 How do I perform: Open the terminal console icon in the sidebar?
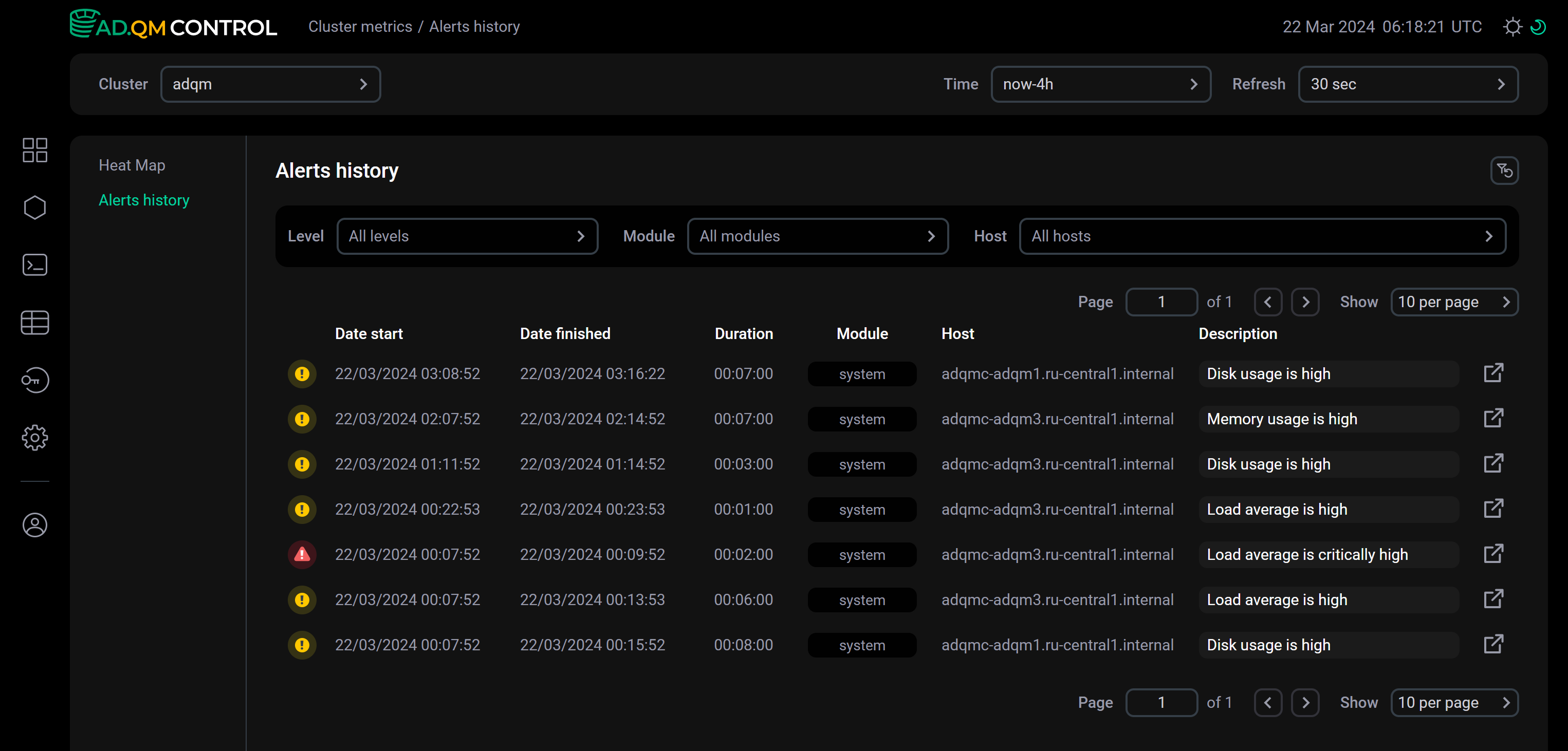click(35, 264)
